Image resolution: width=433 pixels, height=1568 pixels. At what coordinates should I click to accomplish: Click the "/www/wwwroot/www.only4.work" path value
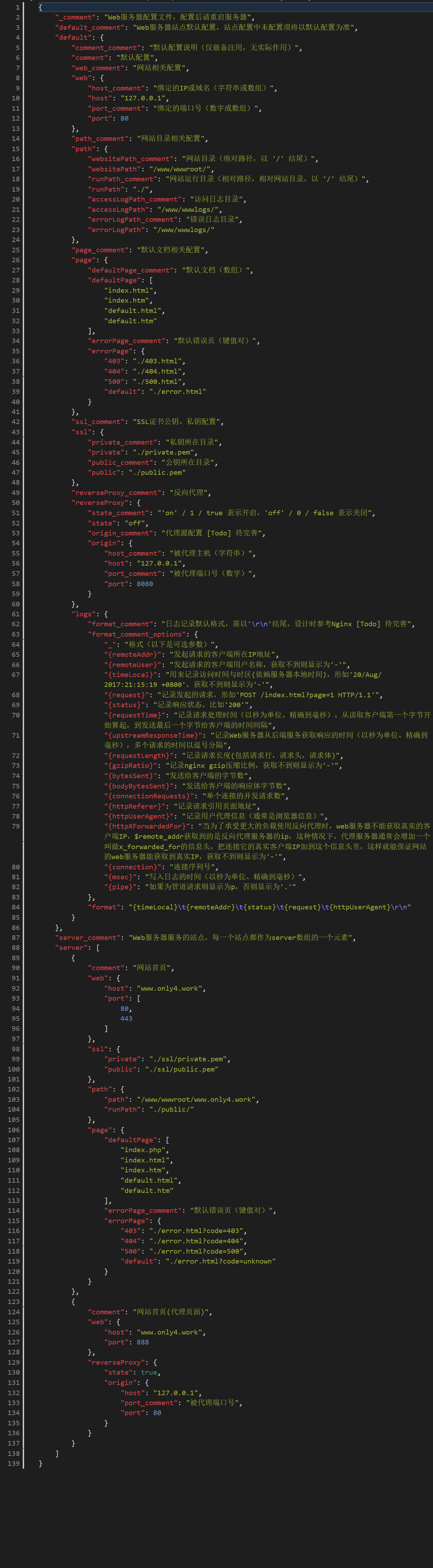(197, 1099)
